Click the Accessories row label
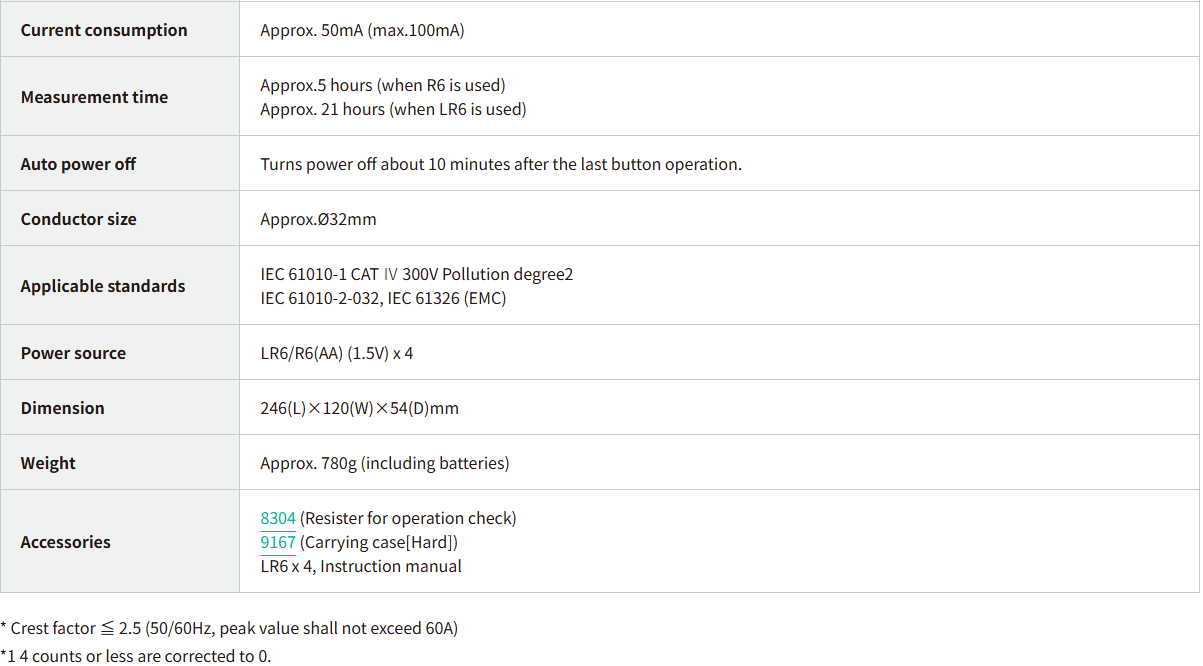The image size is (1203, 666). (65, 542)
